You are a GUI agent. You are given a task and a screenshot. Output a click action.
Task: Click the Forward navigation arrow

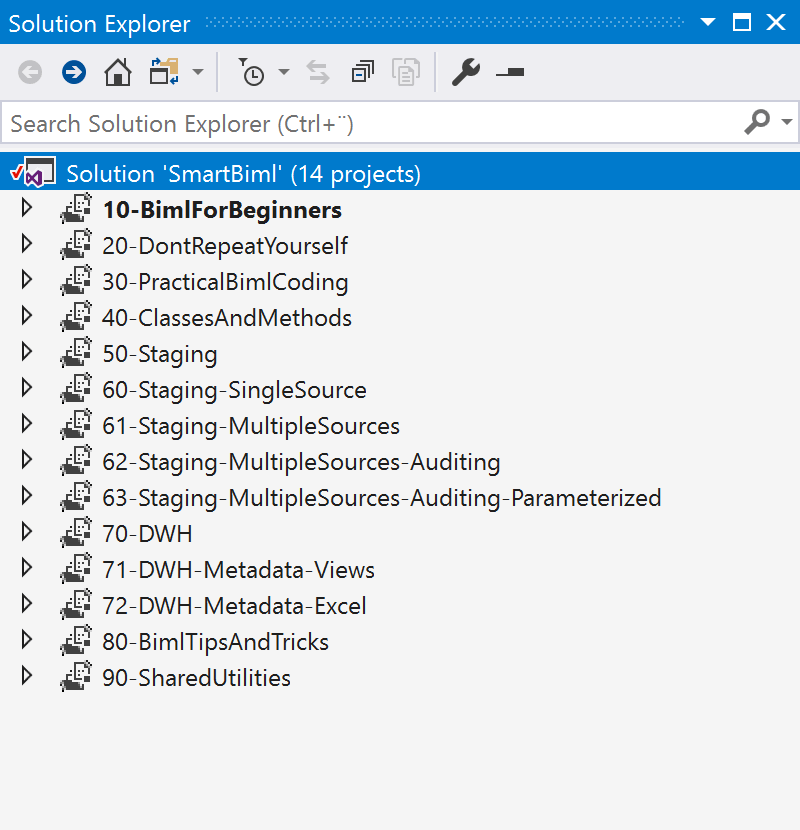click(x=74, y=72)
